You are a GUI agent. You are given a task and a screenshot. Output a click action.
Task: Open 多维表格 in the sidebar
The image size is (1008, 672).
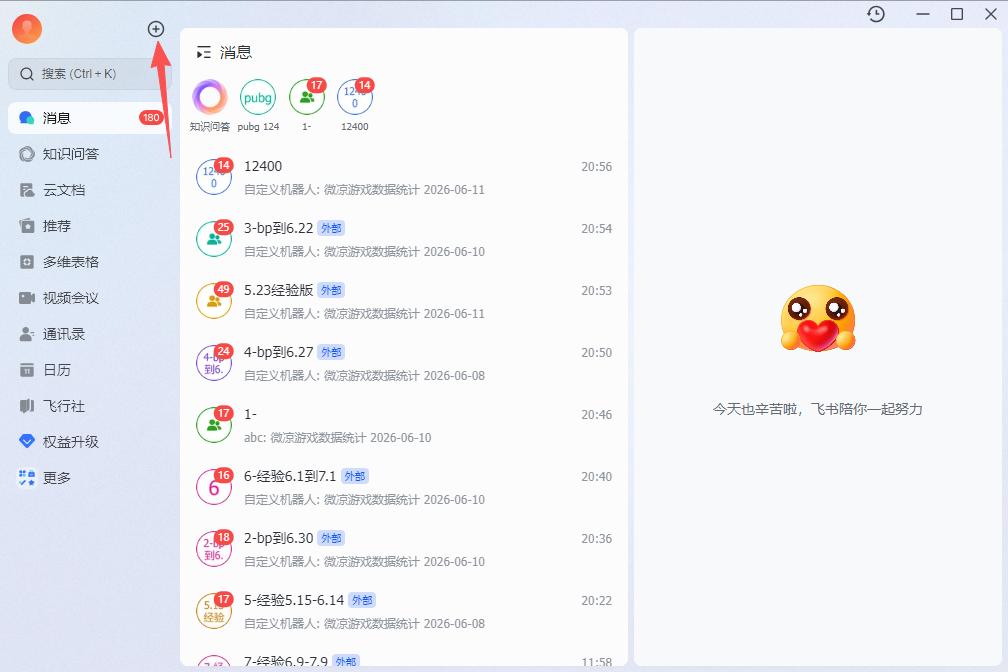point(89,262)
